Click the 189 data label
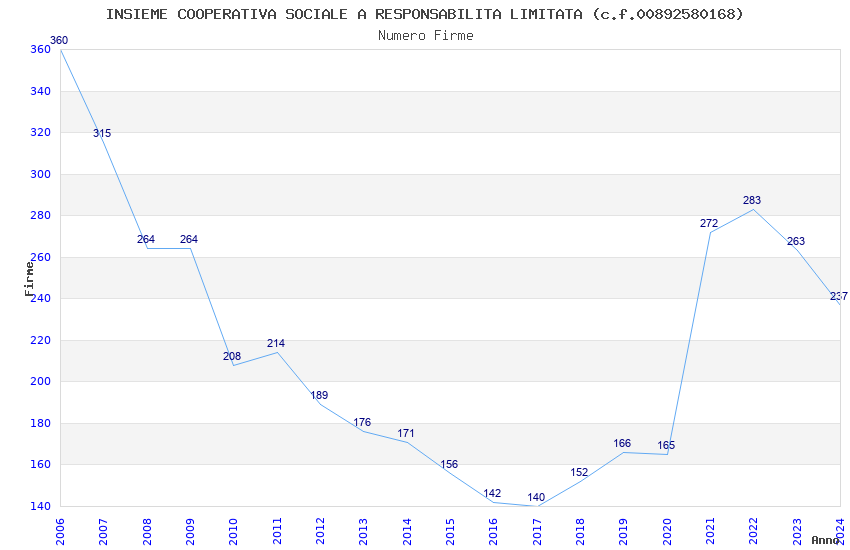Viewport: 850px width, 550px height. click(x=319, y=395)
